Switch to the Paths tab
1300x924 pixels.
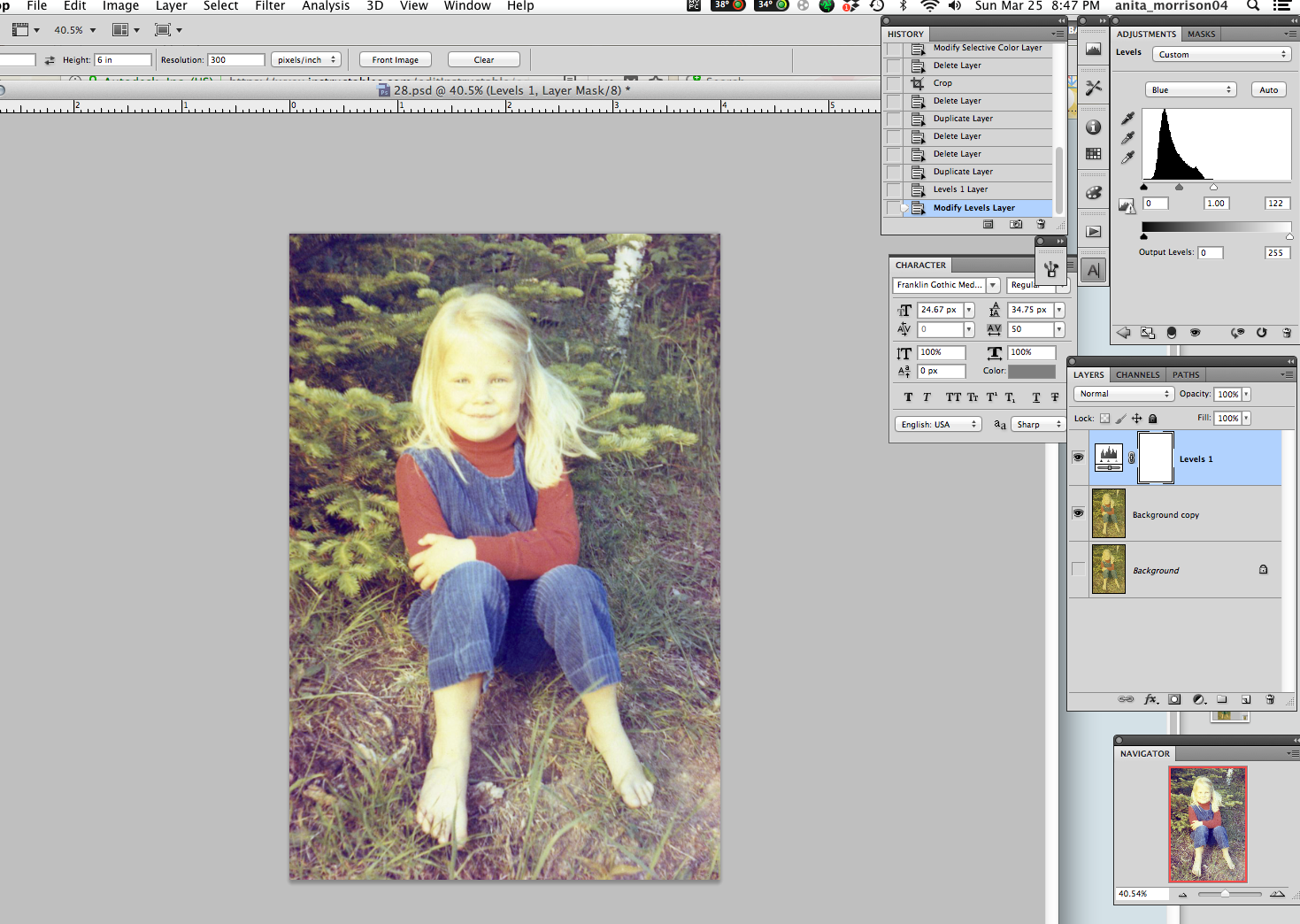1186,374
